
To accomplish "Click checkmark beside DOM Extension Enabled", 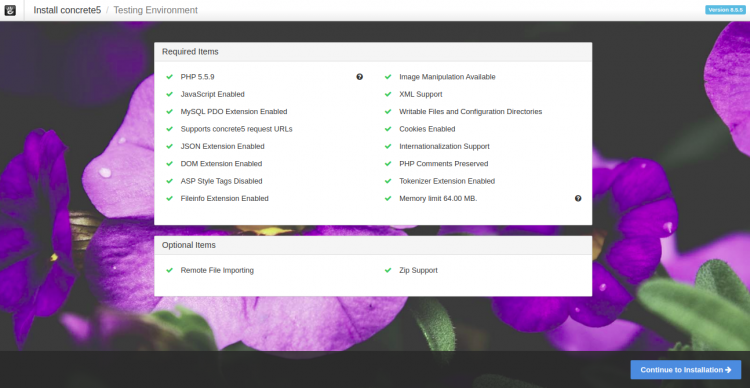I will coord(169,164).
